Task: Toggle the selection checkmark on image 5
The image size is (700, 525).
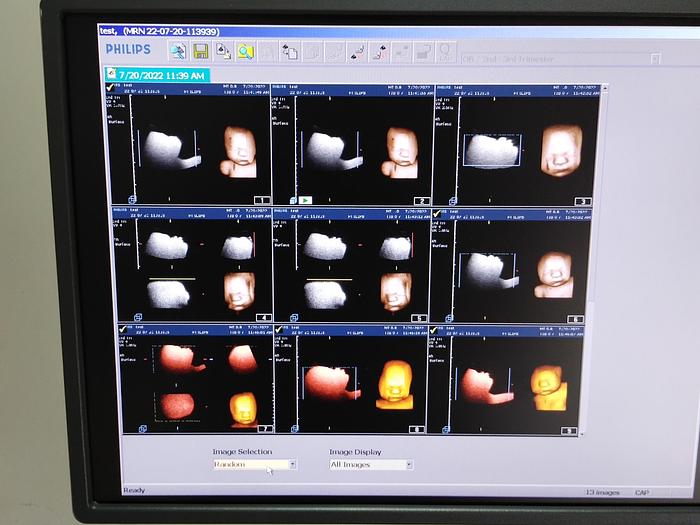Action: pyautogui.click(x=280, y=212)
